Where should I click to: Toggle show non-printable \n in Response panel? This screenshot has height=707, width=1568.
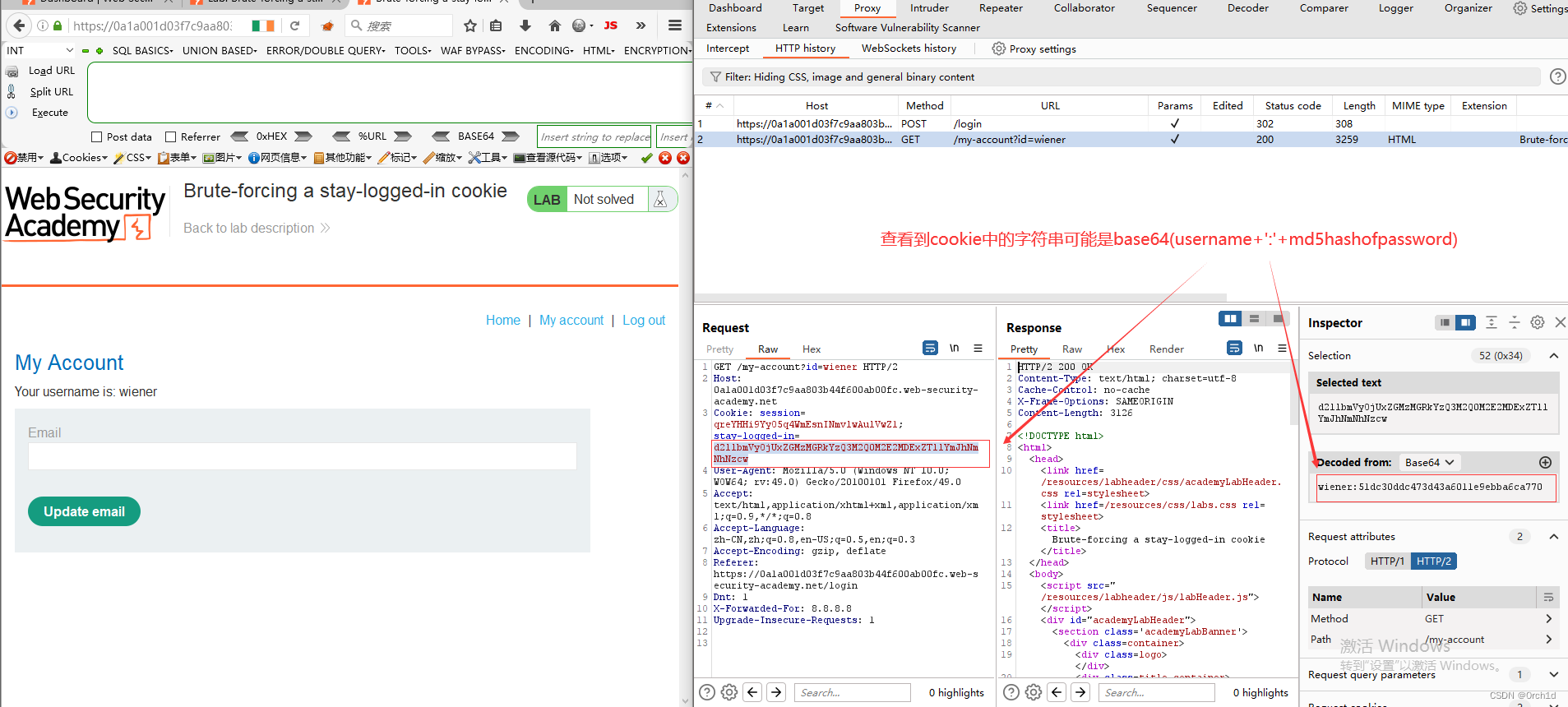(1259, 348)
